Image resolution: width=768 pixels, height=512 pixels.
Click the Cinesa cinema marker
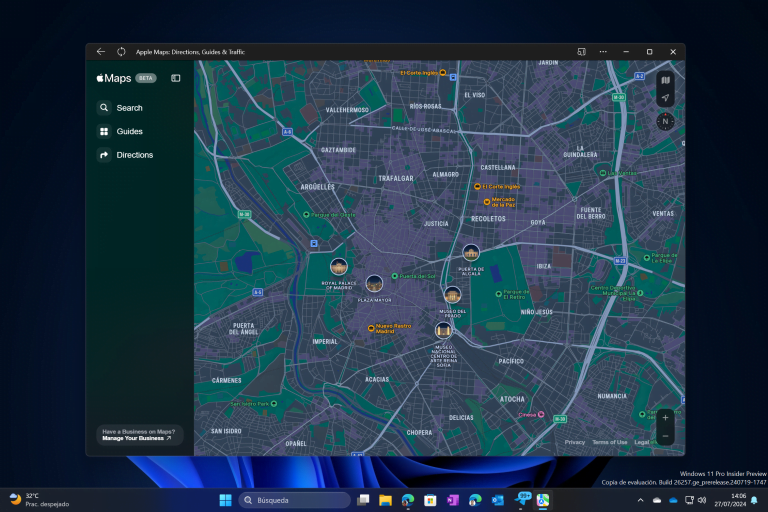point(541,414)
